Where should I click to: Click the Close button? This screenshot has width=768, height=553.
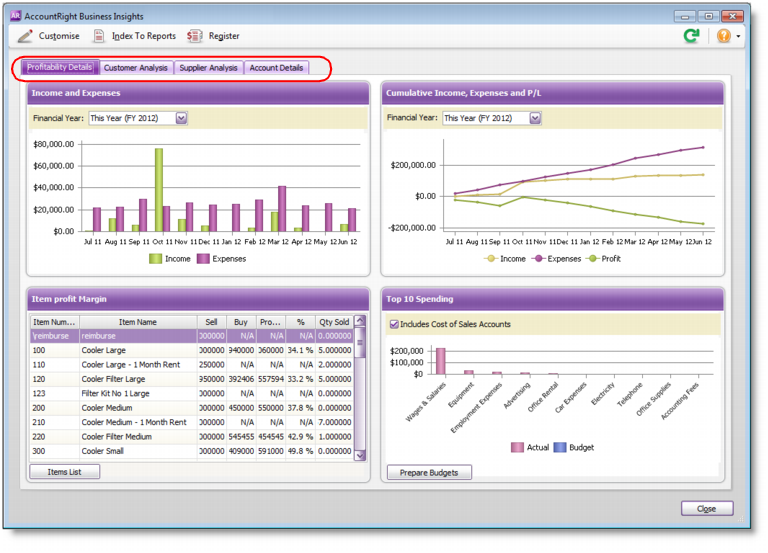(707, 508)
